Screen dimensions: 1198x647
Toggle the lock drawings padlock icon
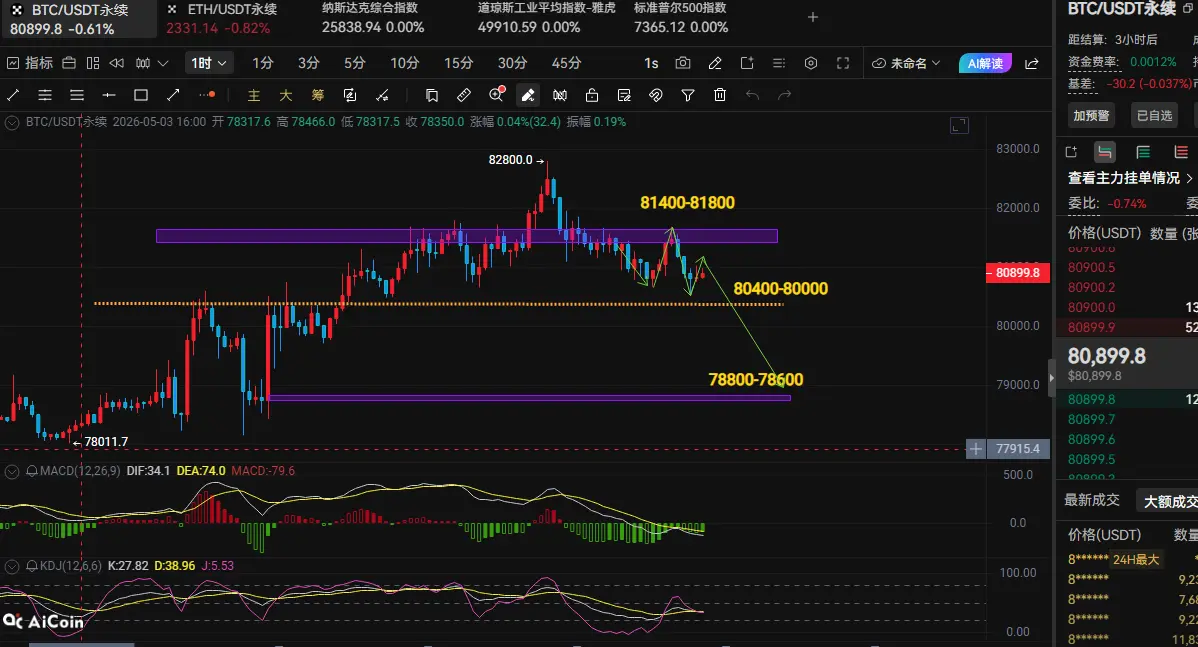[592, 95]
